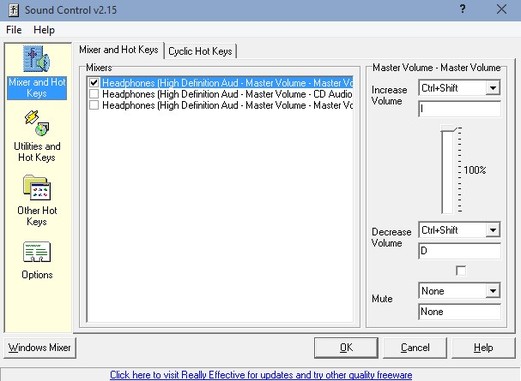Viewport: 521px width, 381px height.
Task: Select the Mixer and Hot Keys sidebar icon
Action: click(37, 59)
